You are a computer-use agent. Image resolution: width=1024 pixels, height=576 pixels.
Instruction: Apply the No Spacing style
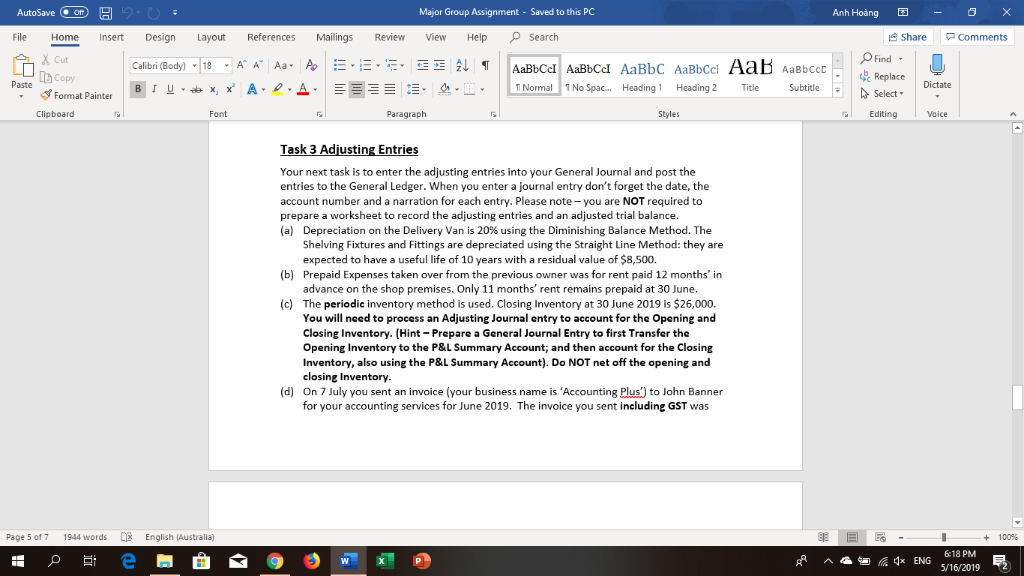[588, 76]
